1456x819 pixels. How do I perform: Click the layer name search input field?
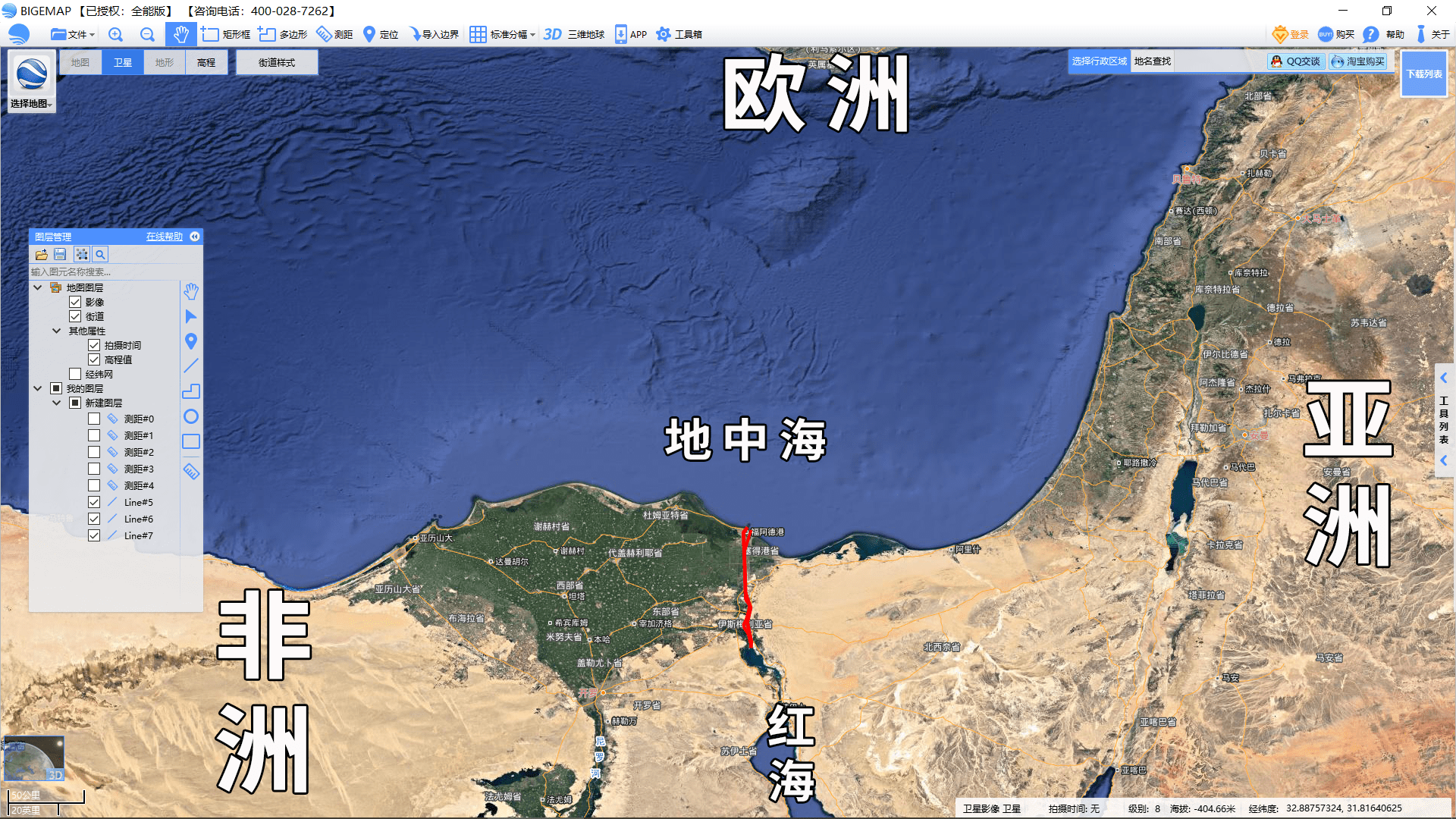coord(104,271)
